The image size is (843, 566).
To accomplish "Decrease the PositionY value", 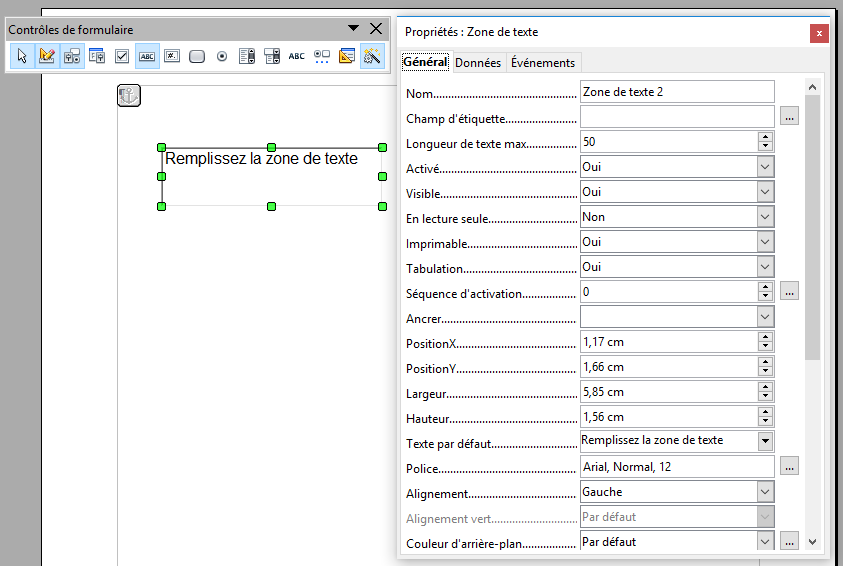I will pos(765,372).
